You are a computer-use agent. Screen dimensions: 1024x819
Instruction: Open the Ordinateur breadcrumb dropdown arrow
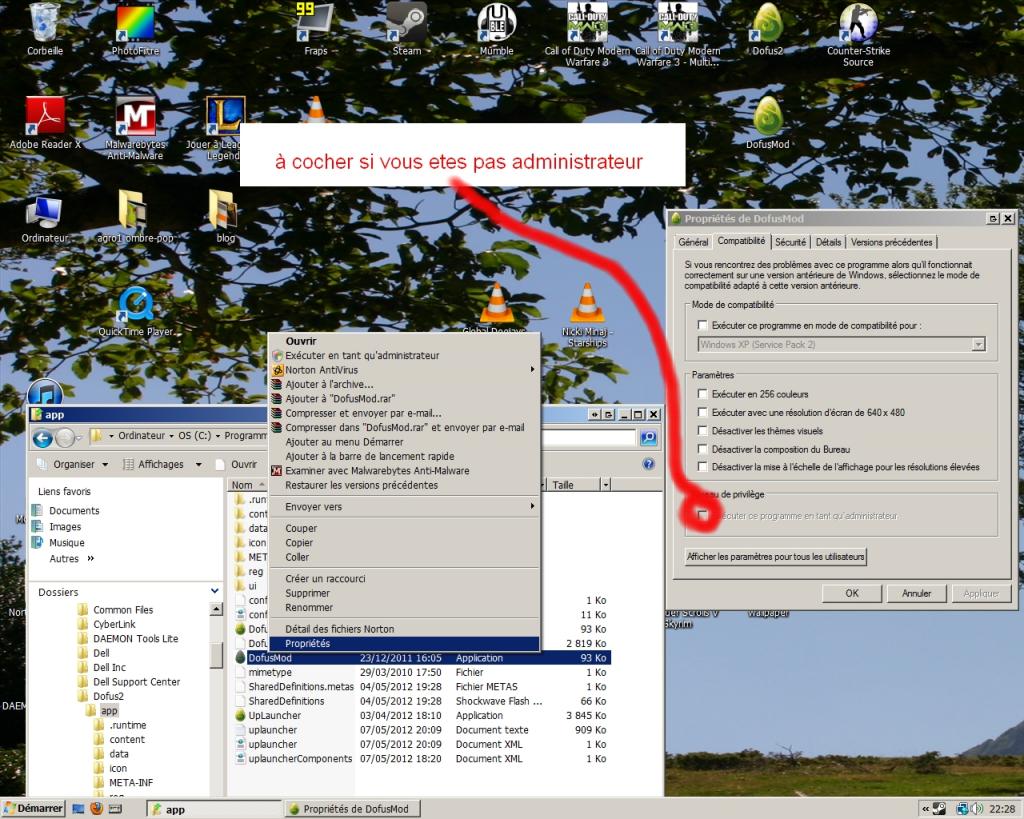(x=171, y=436)
